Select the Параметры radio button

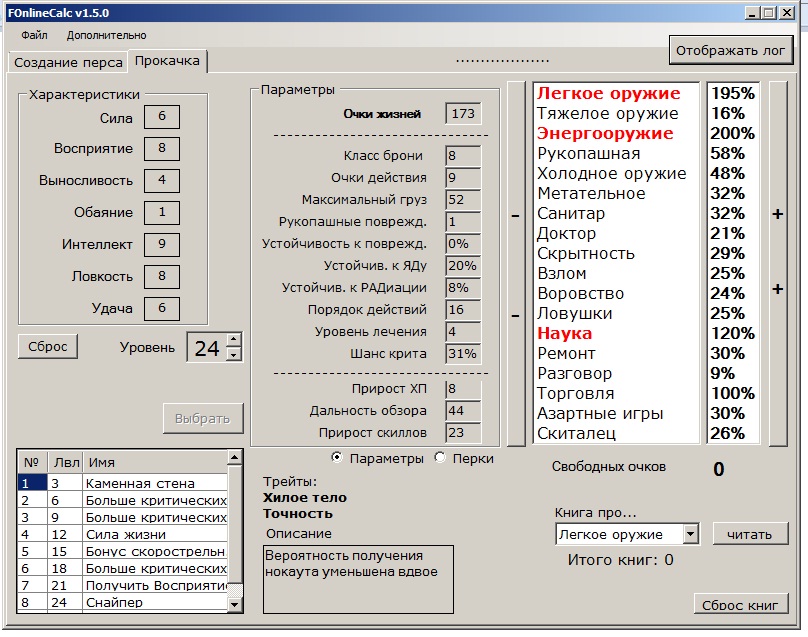click(x=337, y=458)
